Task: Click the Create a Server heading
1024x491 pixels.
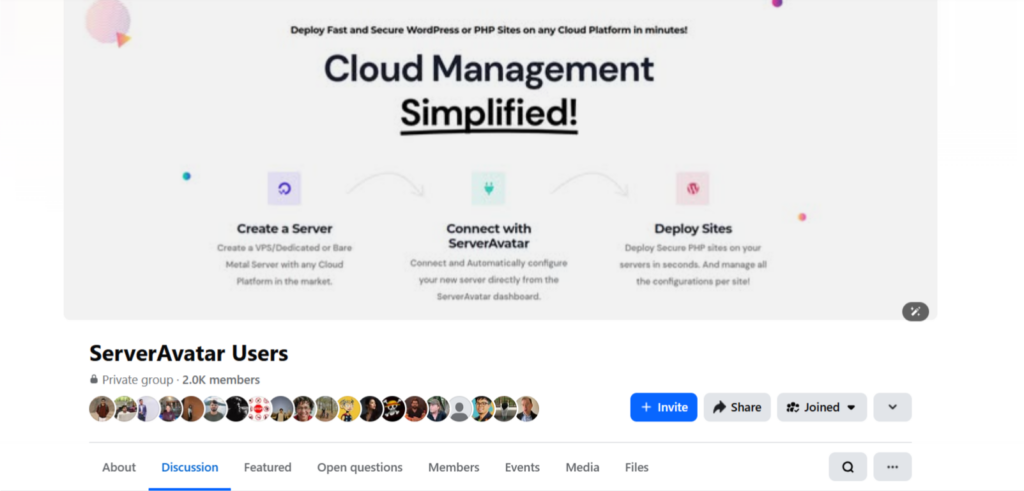Action: (284, 229)
